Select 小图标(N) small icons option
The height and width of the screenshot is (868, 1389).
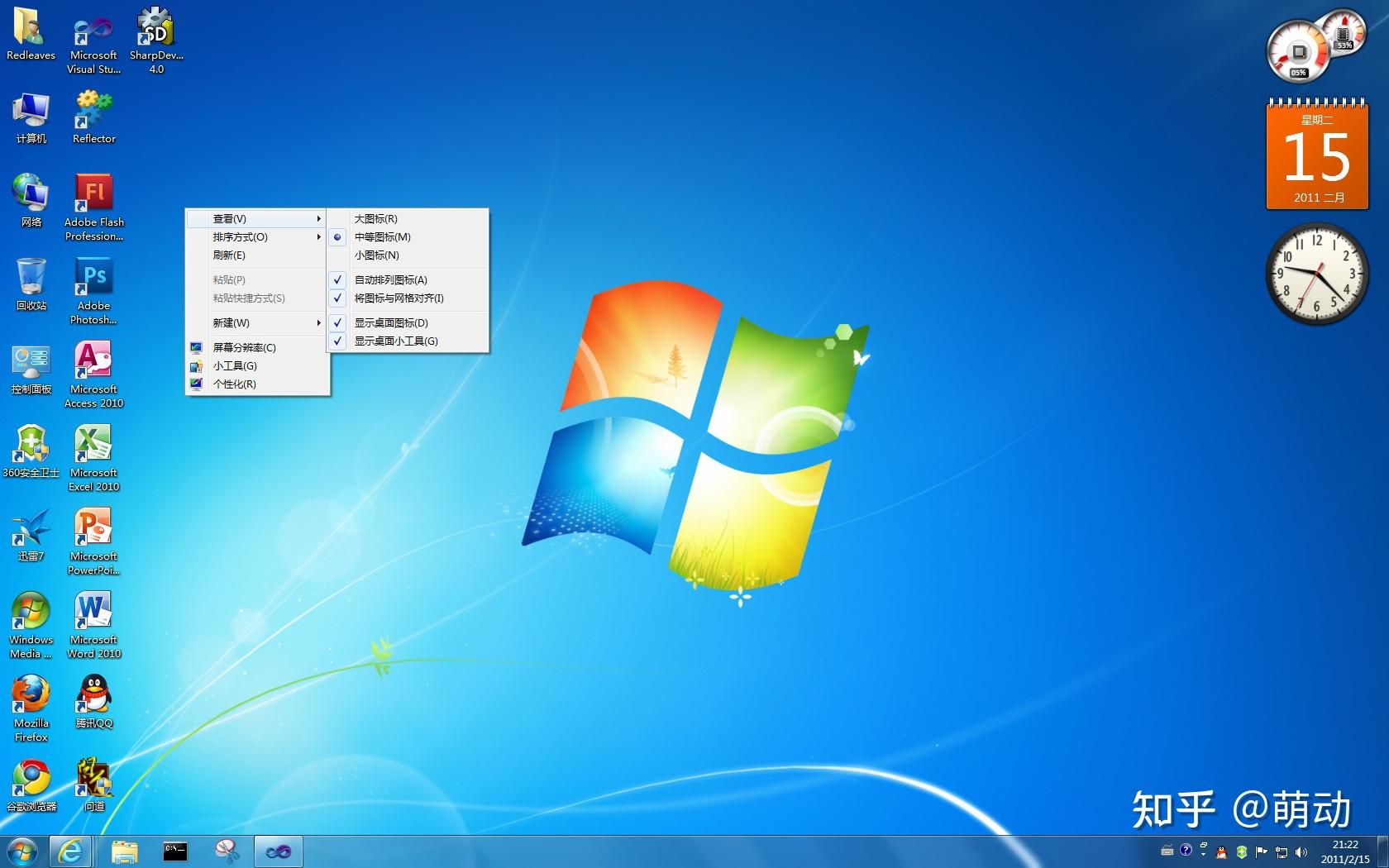click(408, 255)
